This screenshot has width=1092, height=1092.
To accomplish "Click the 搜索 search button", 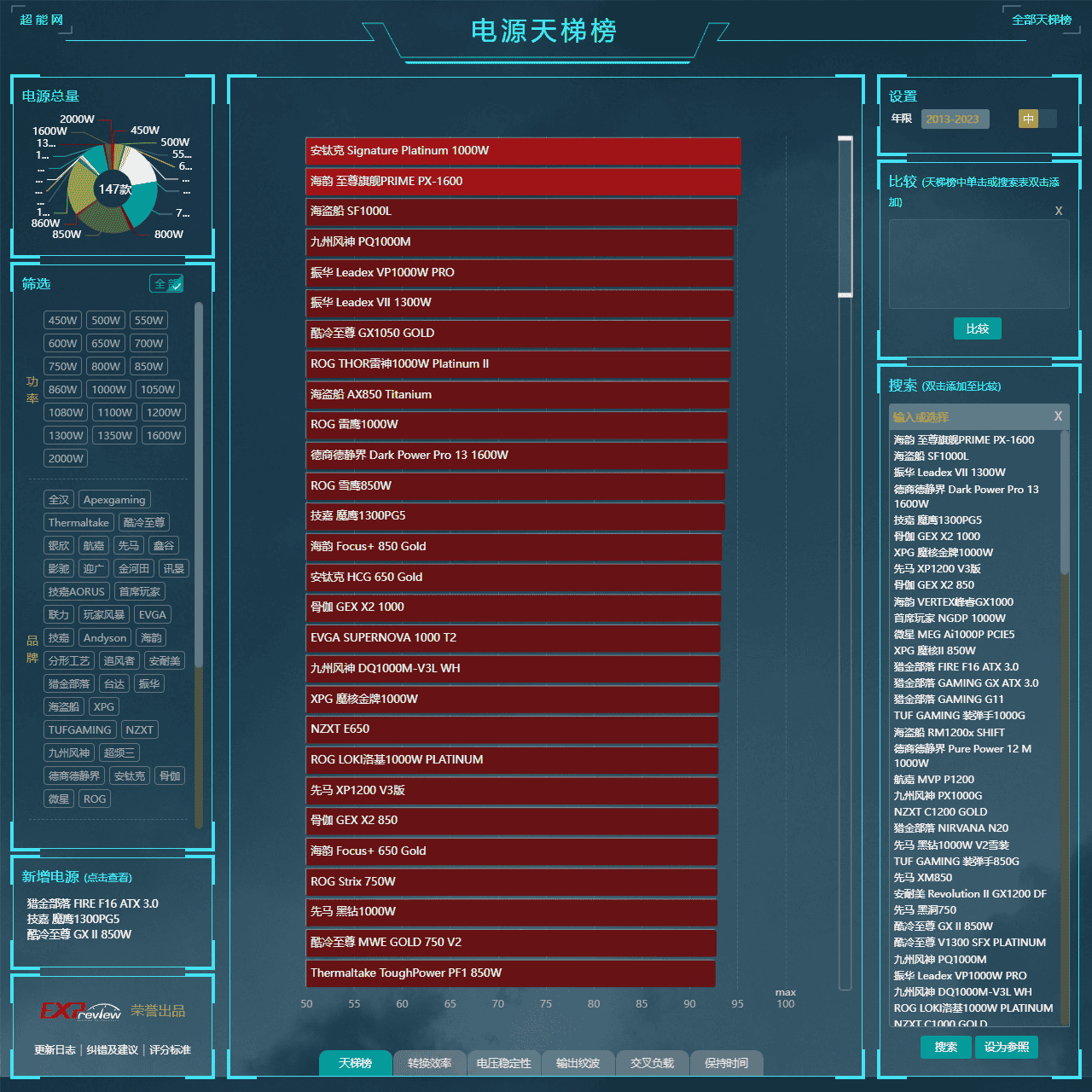I will [x=946, y=1047].
